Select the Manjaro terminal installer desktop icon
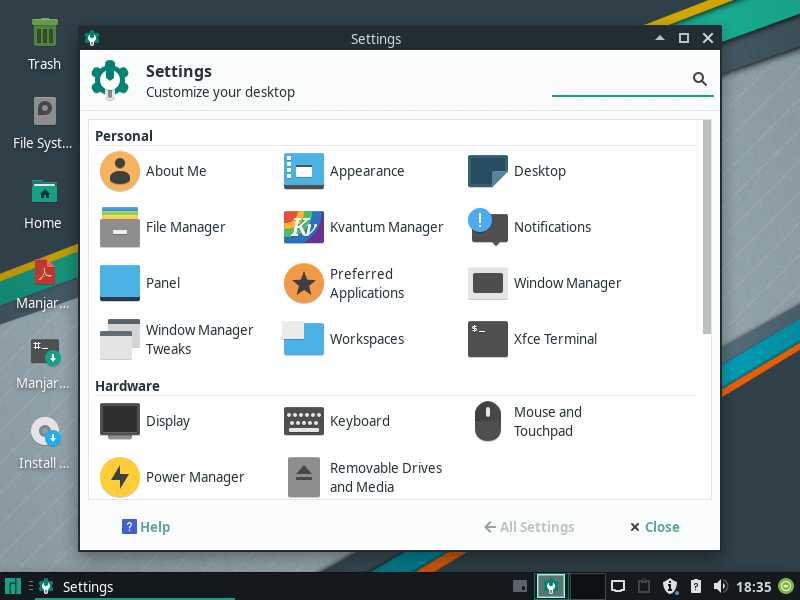This screenshot has height=600, width=800. 45,352
